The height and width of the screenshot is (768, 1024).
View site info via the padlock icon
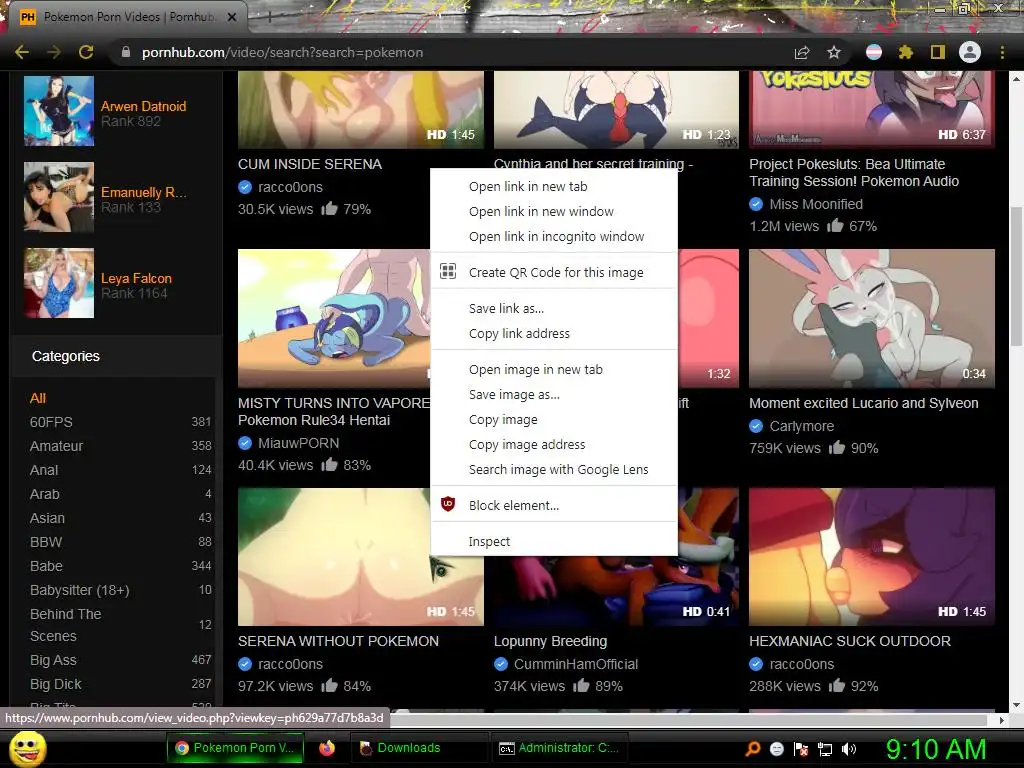[x=126, y=52]
